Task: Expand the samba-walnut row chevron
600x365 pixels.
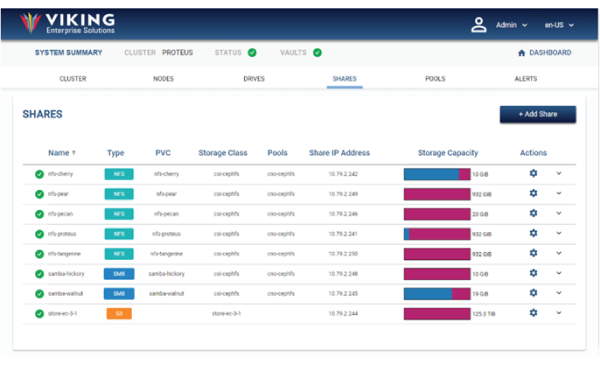Action: [559, 293]
